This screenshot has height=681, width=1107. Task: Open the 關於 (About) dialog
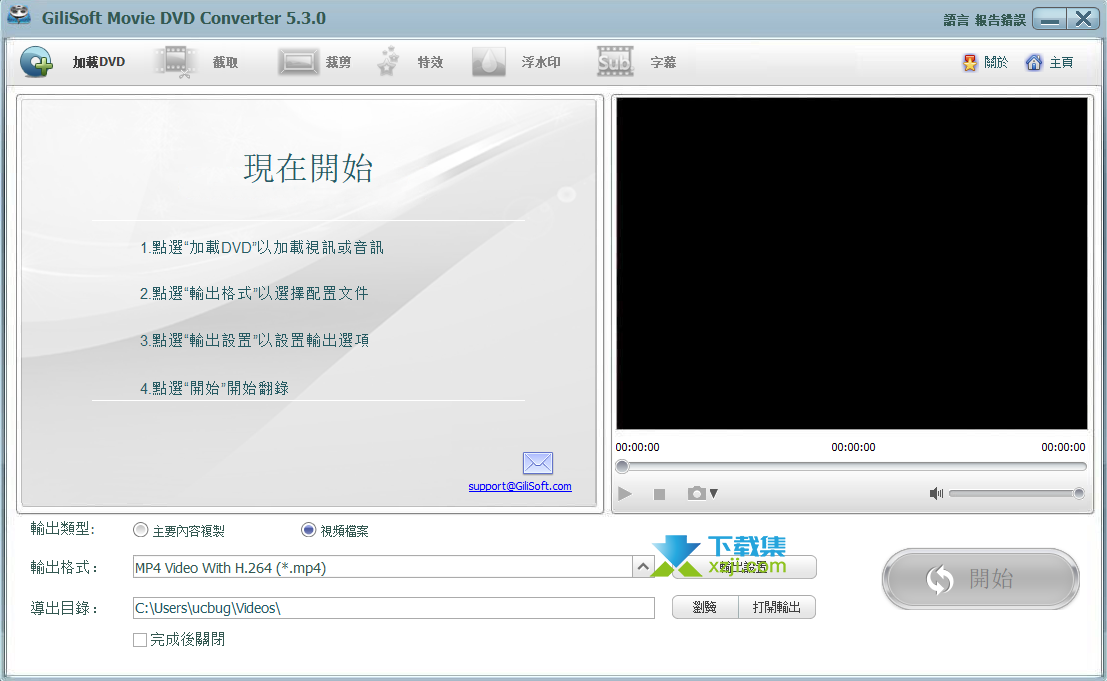coord(986,63)
